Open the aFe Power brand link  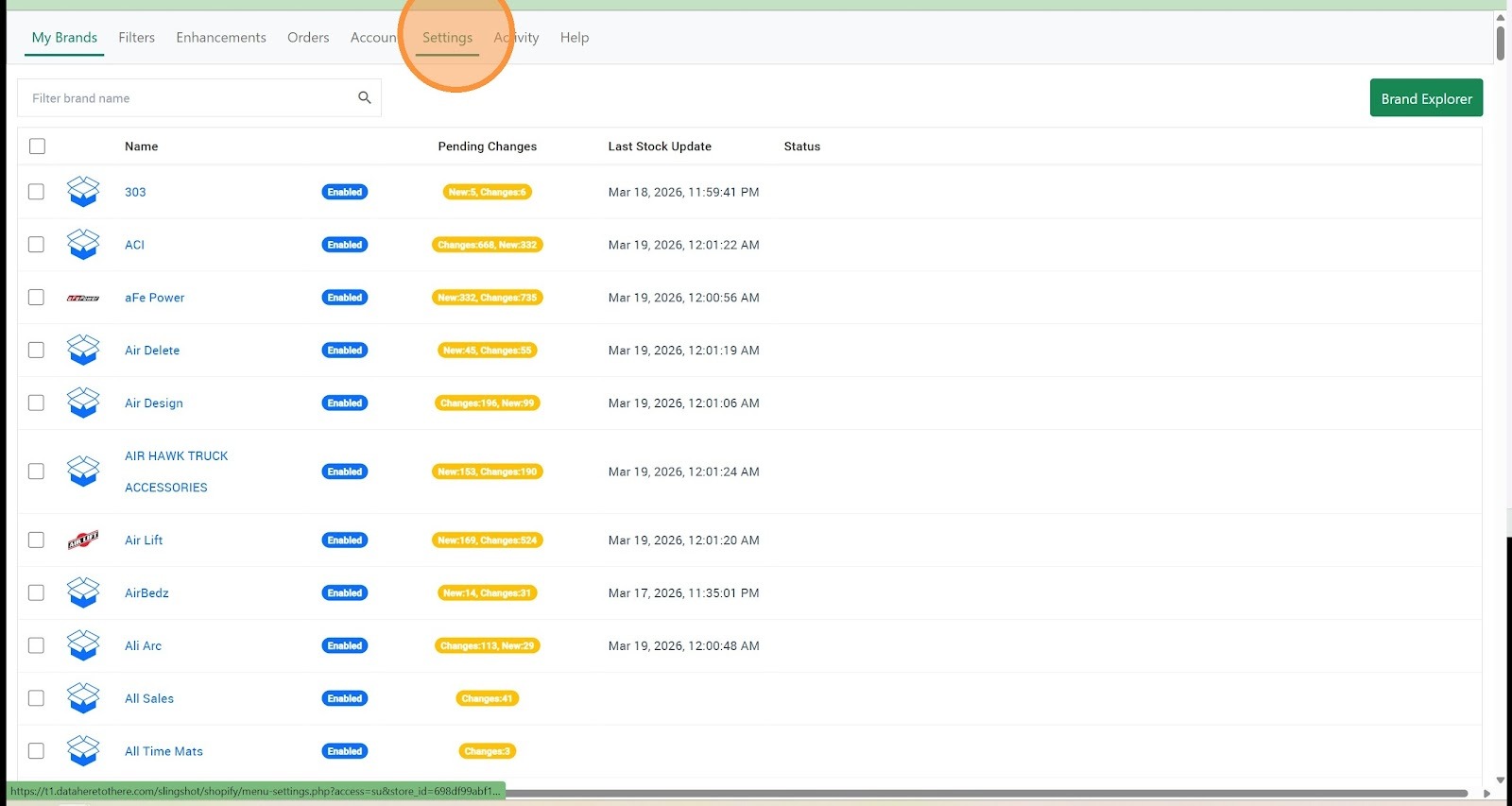click(x=155, y=298)
